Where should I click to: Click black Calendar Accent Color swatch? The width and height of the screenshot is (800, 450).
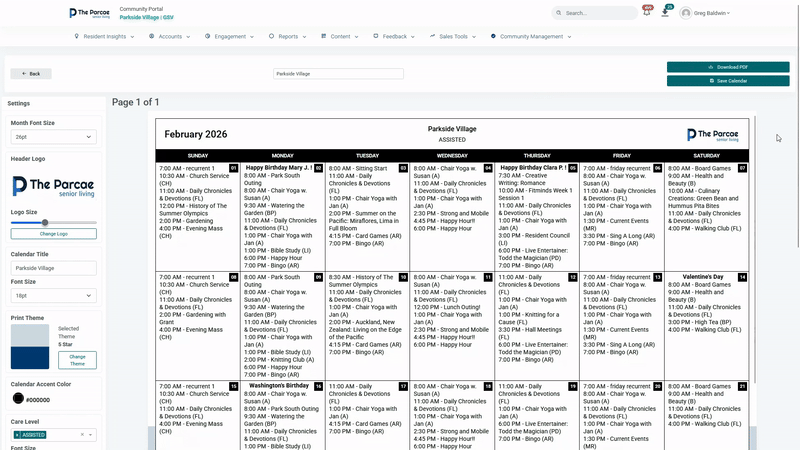(x=18, y=398)
